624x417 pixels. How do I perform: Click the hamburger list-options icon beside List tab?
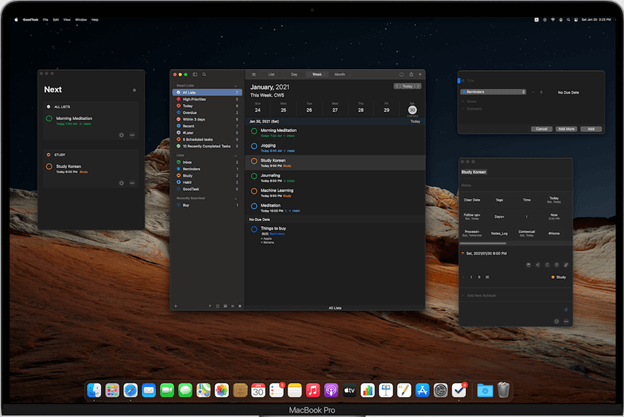254,74
